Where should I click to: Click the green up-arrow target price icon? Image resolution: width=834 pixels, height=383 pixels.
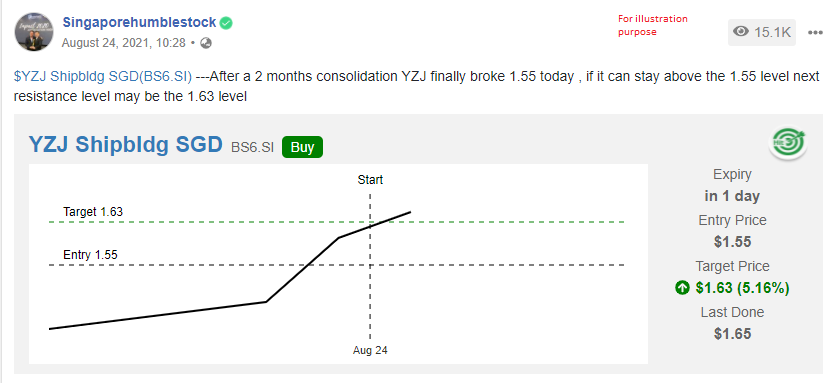[x=682, y=288]
